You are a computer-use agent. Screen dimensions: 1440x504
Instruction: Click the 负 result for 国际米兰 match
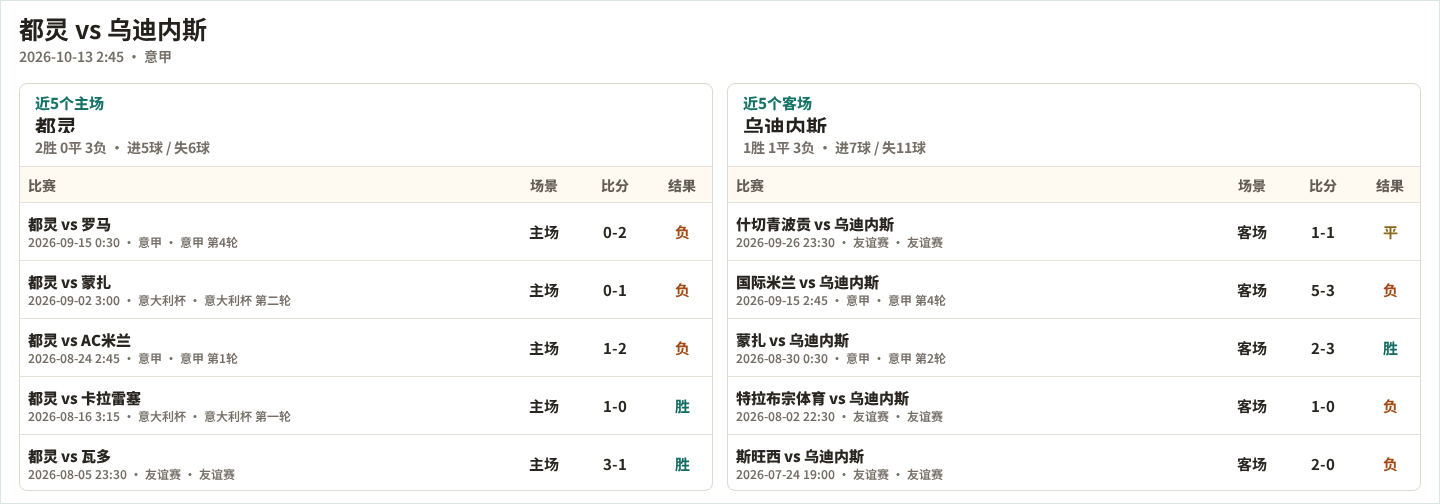(x=1390, y=290)
